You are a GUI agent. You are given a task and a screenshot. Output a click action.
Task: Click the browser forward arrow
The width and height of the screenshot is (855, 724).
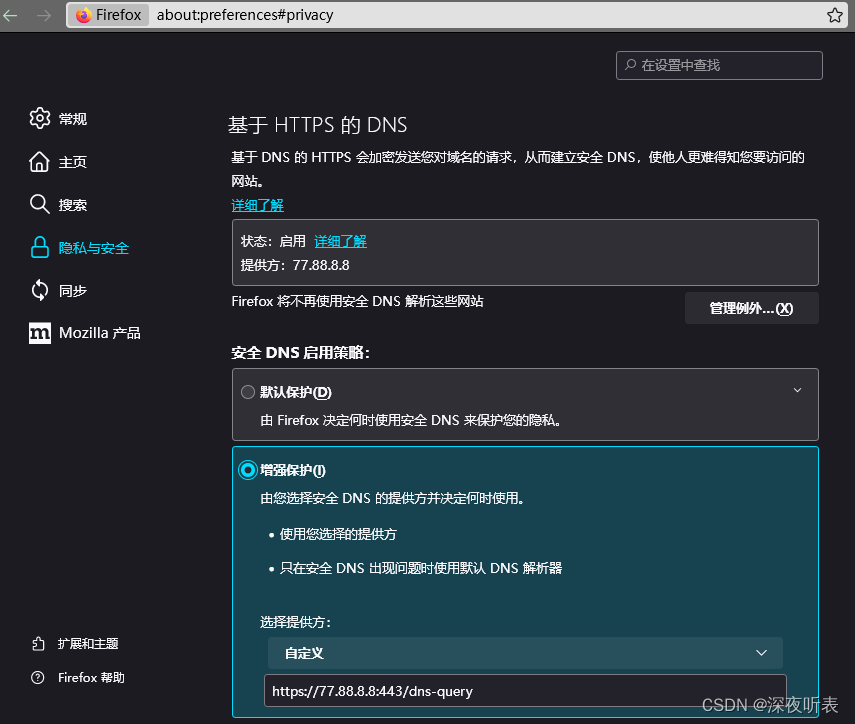(x=44, y=15)
